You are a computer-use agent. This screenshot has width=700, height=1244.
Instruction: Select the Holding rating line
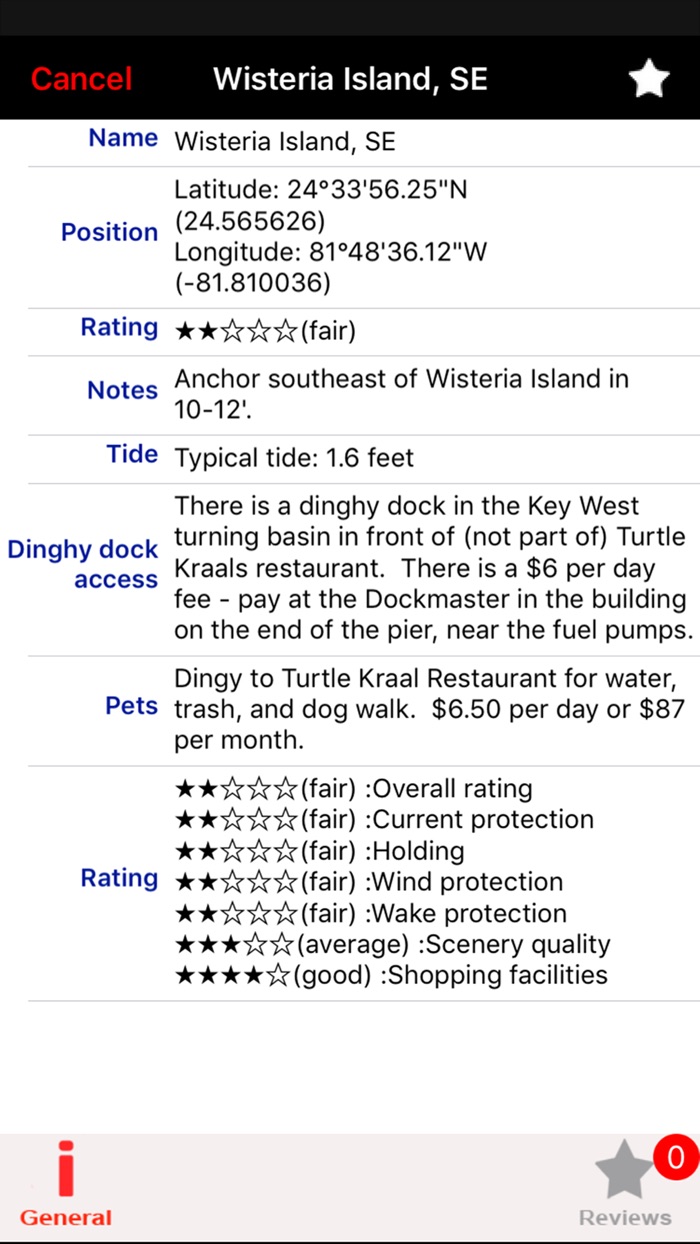tap(320, 851)
